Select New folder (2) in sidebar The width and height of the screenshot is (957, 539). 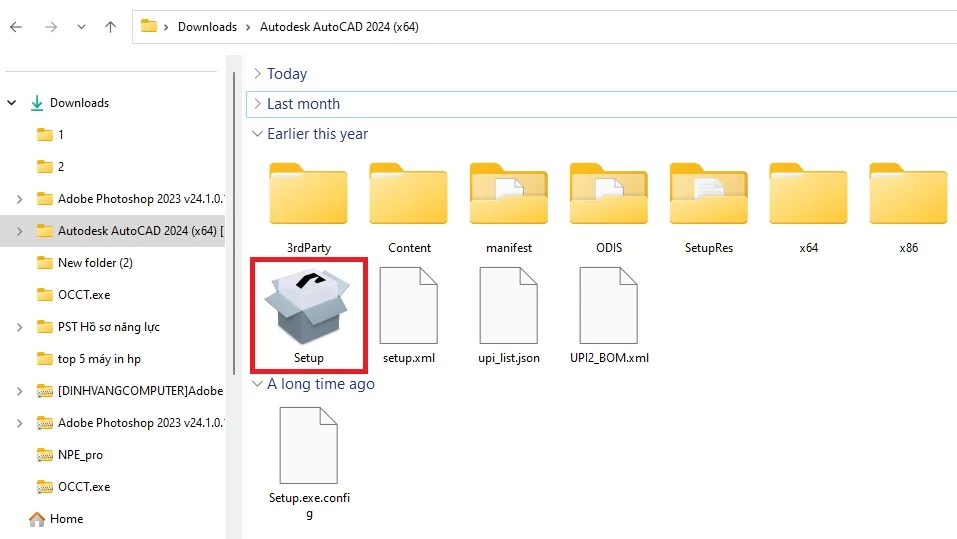click(85, 263)
